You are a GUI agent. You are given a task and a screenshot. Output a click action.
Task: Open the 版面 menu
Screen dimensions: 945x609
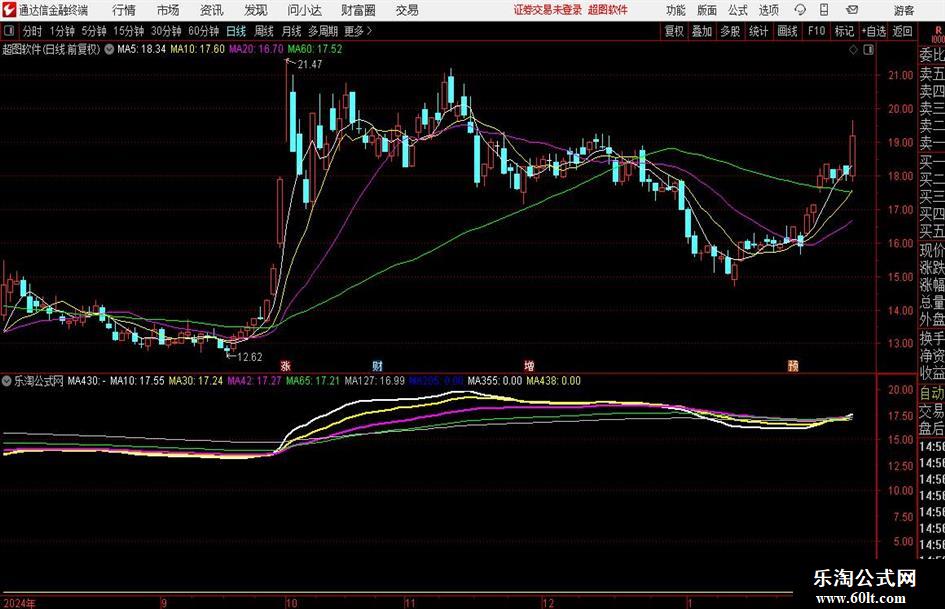point(706,10)
